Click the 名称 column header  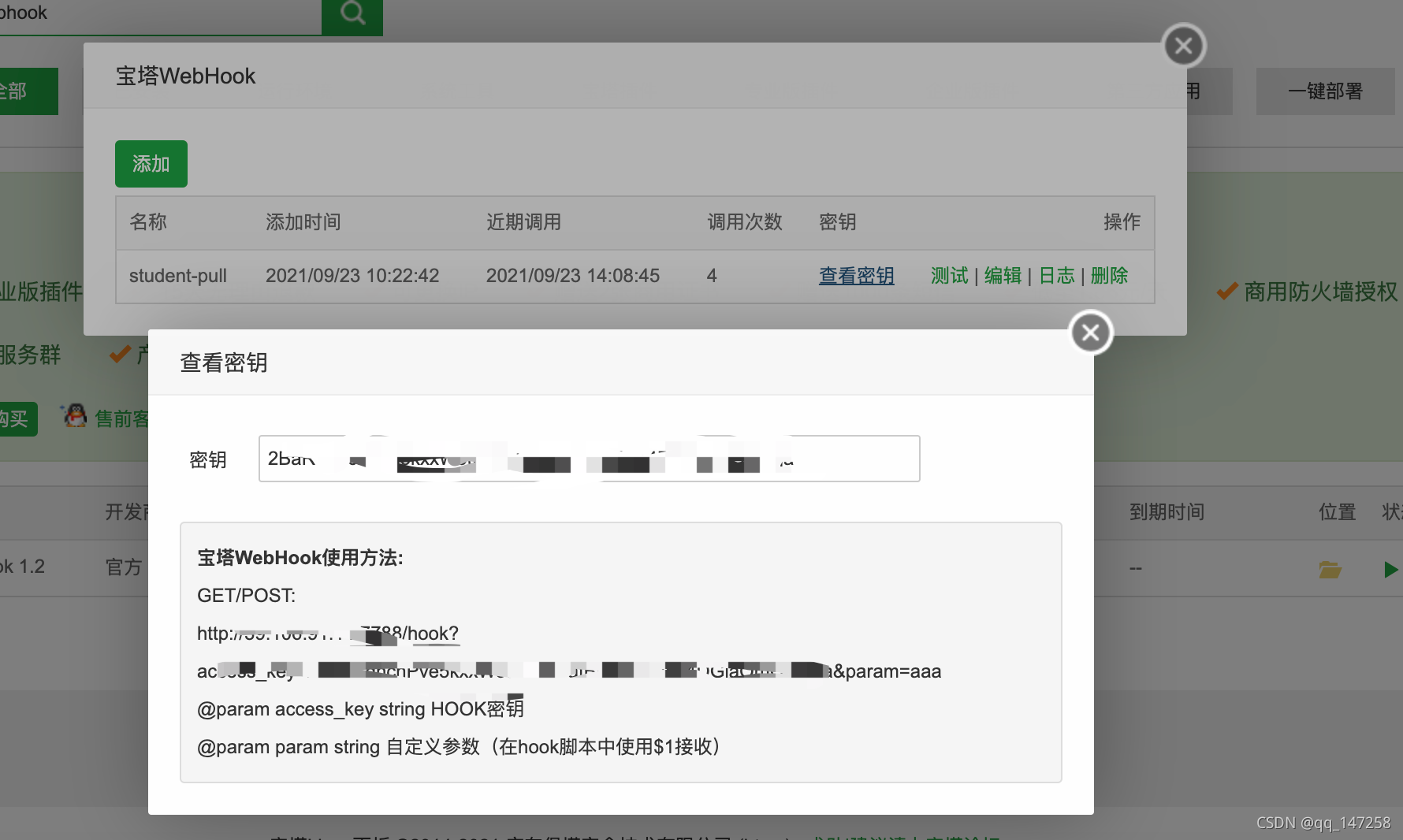coord(148,222)
